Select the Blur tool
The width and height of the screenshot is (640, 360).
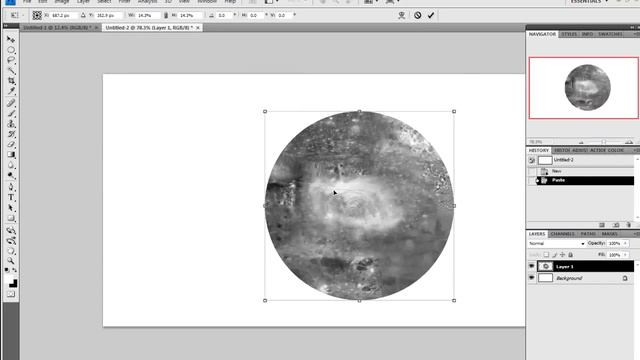click(x=11, y=165)
